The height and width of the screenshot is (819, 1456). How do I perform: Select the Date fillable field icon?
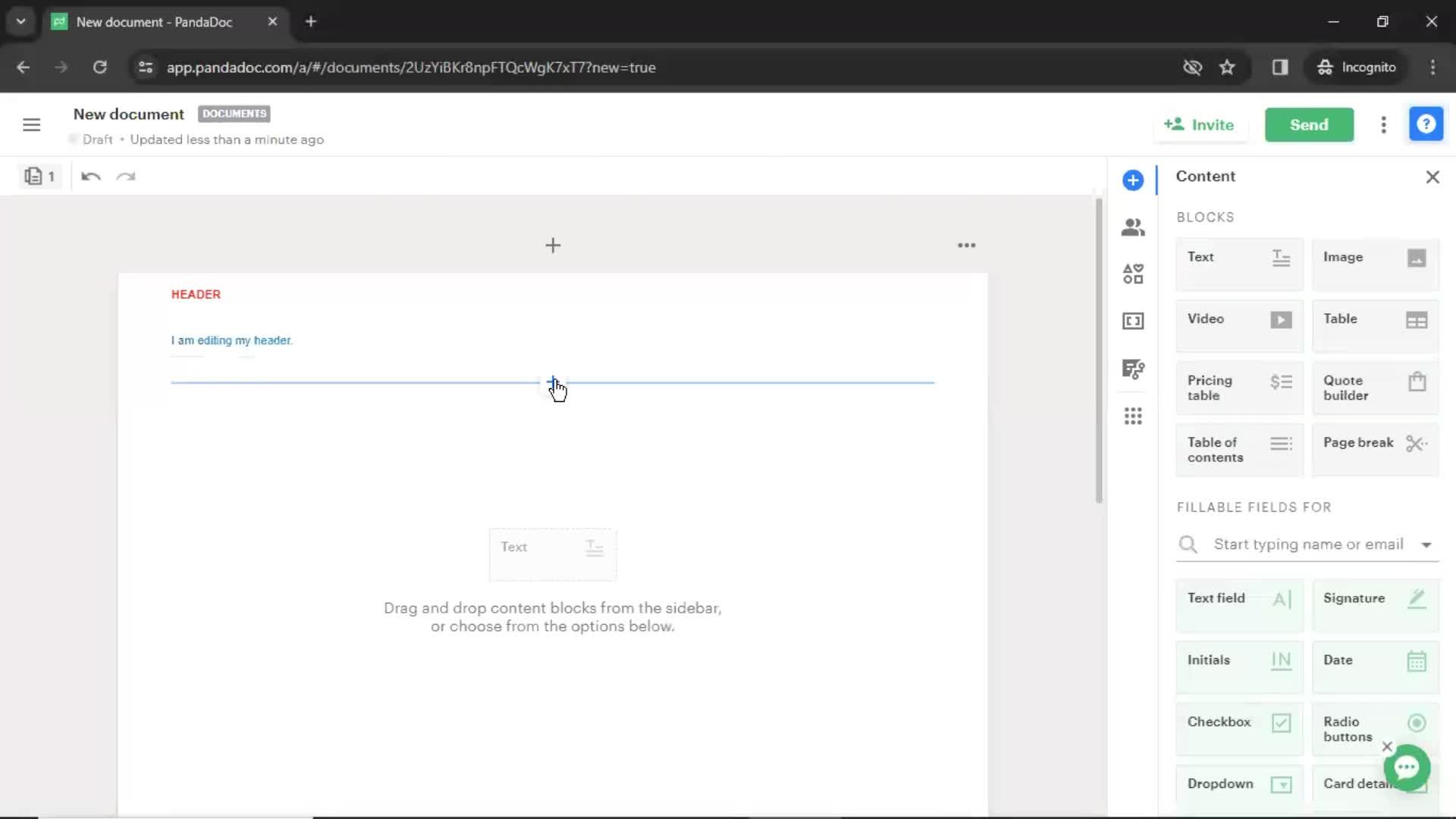(1419, 659)
